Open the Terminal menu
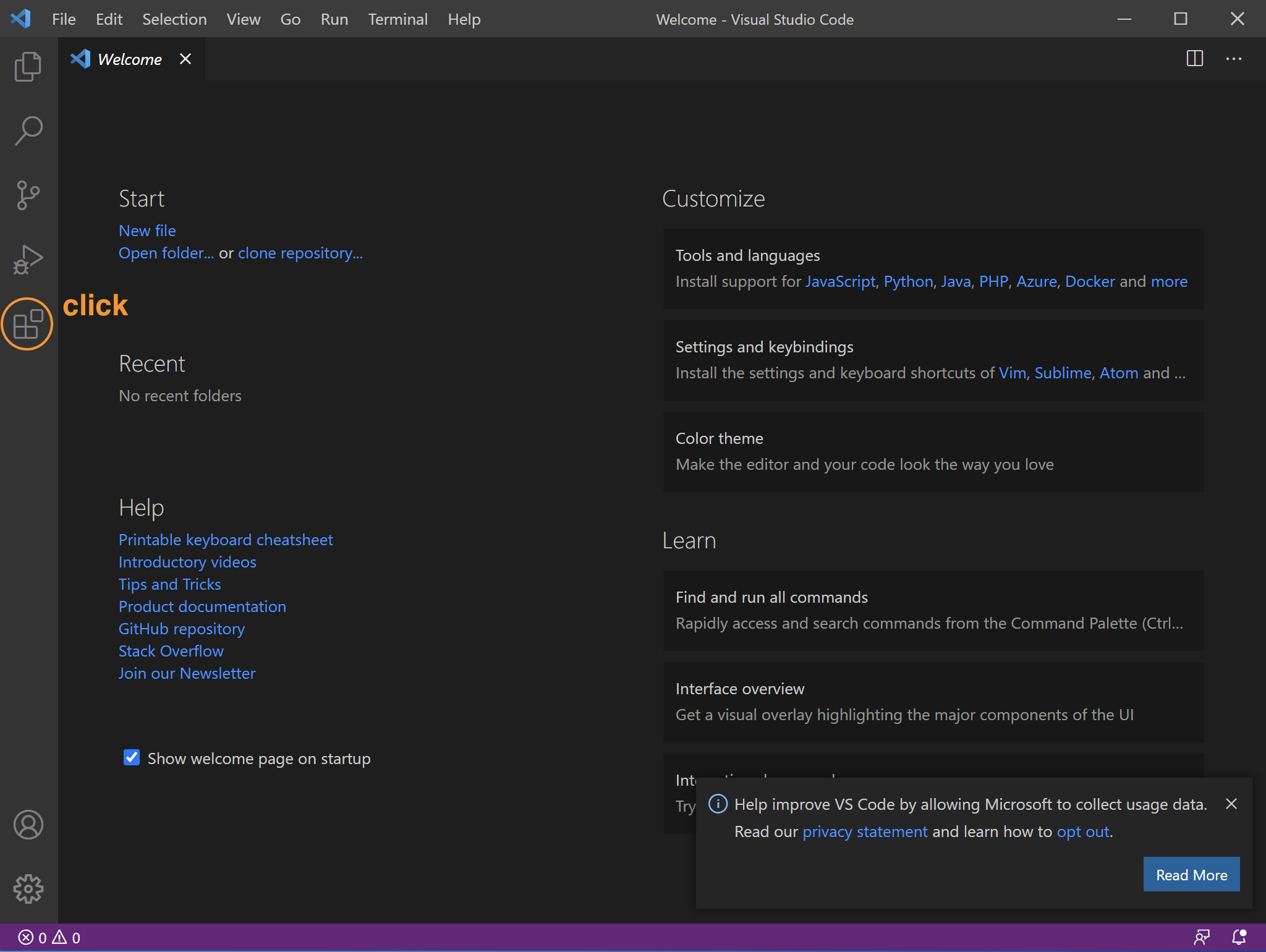The image size is (1266, 952). [x=397, y=19]
